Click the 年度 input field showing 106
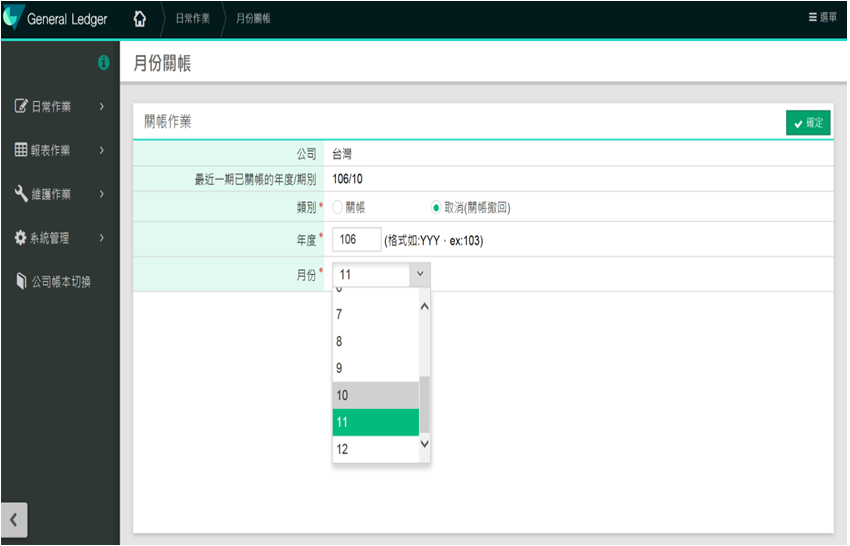Screen dimensions: 850x546 [356, 240]
